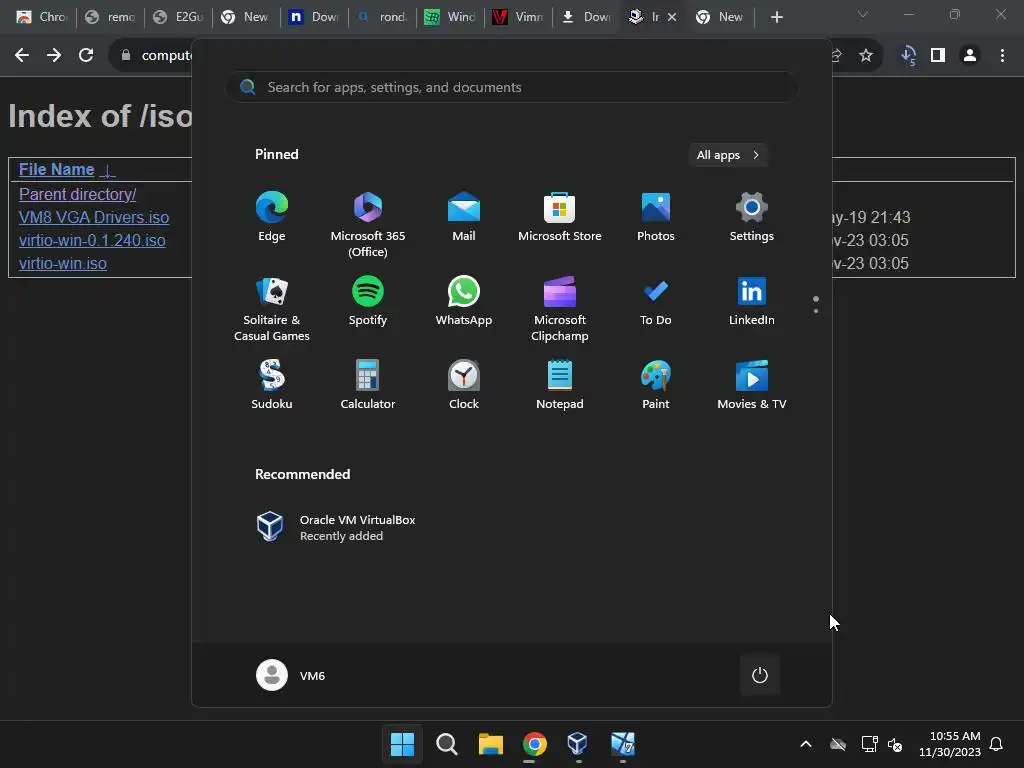The width and height of the screenshot is (1024, 768).
Task: Launch Movies & TV app
Action: coord(752,385)
